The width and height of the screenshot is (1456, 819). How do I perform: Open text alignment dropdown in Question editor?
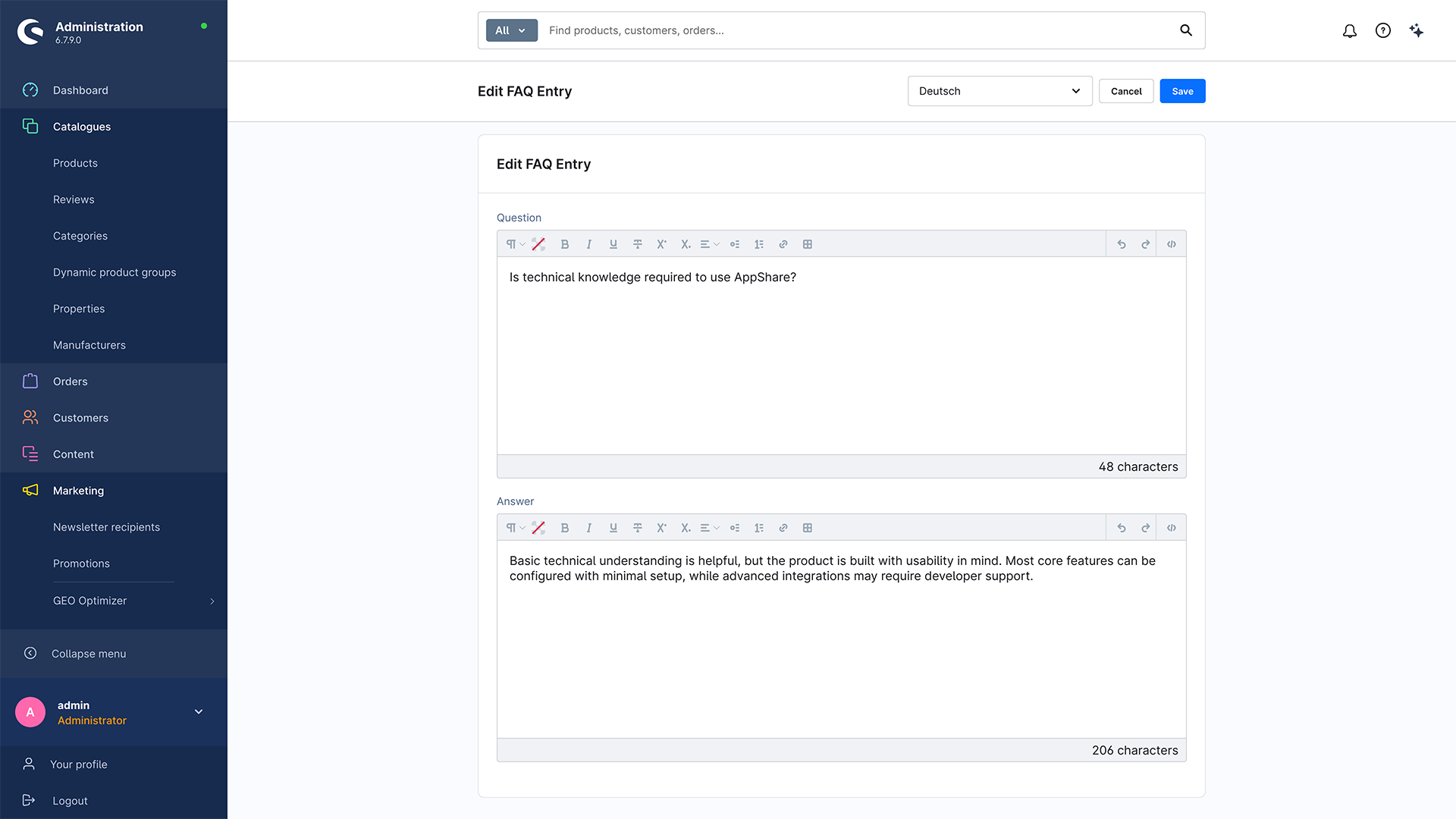(709, 244)
